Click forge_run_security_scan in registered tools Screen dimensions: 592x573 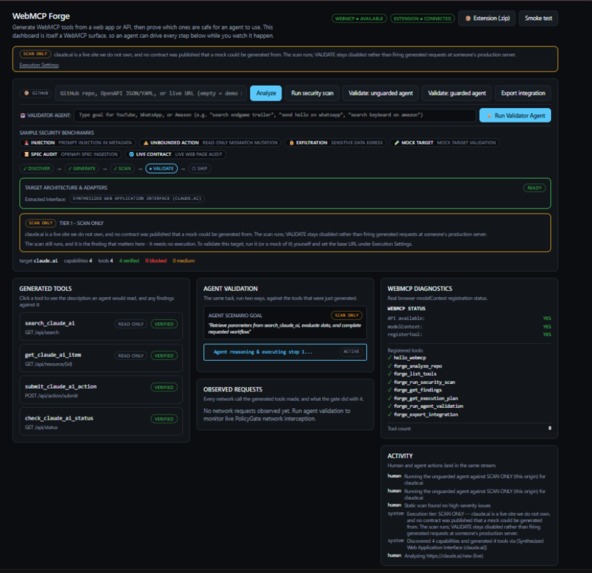pyautogui.click(x=424, y=382)
